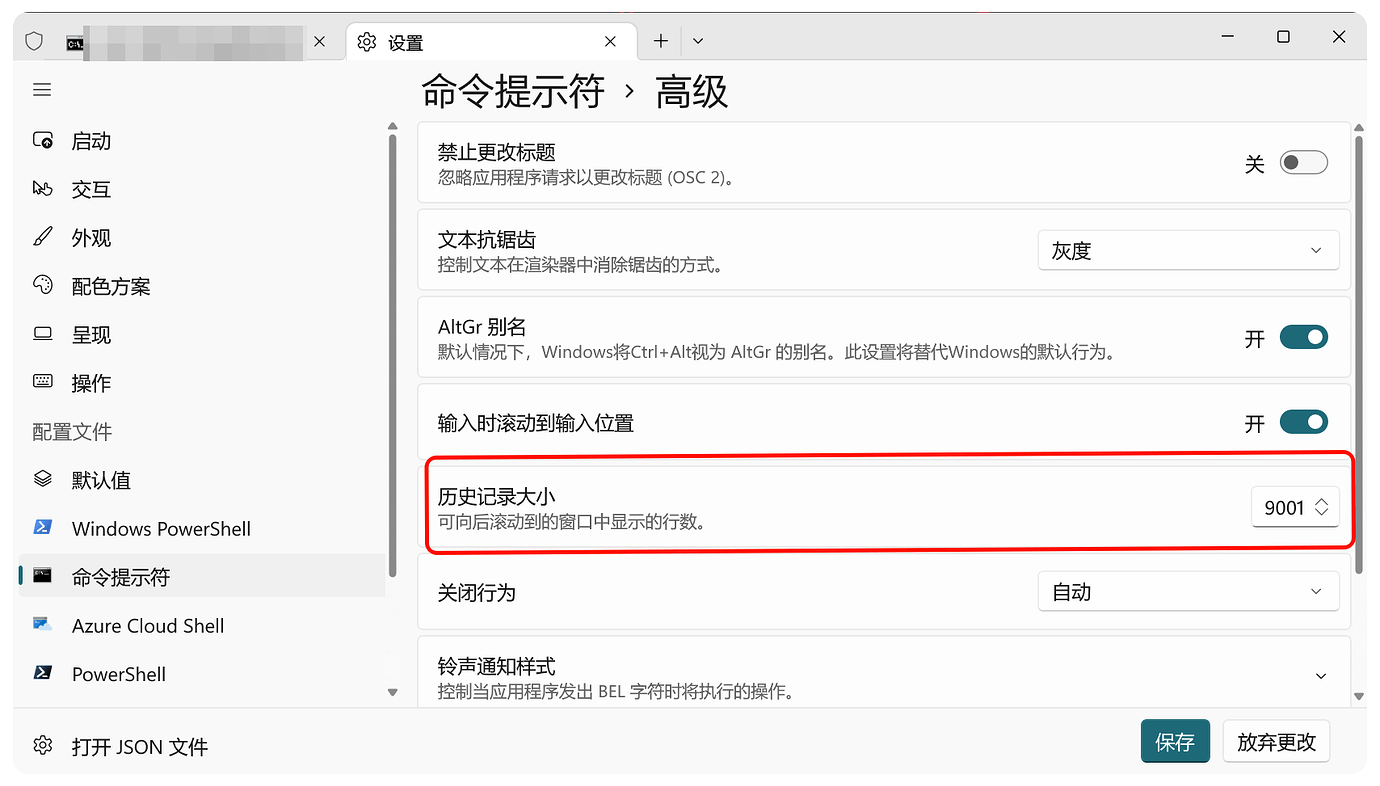1380x786 pixels.
Task: Click the 高级 breadcrumb heading
Action: (x=691, y=91)
